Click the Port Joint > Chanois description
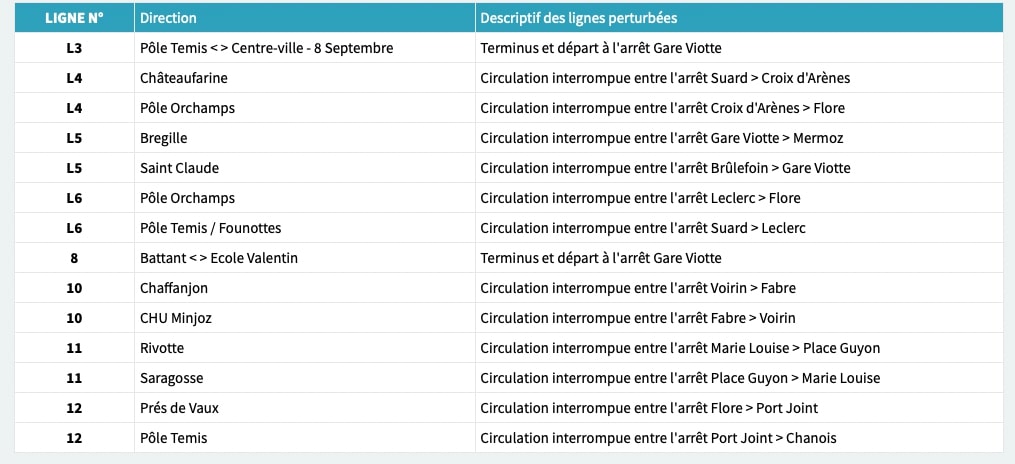Viewport: 1015px width, 464px height. click(658, 438)
